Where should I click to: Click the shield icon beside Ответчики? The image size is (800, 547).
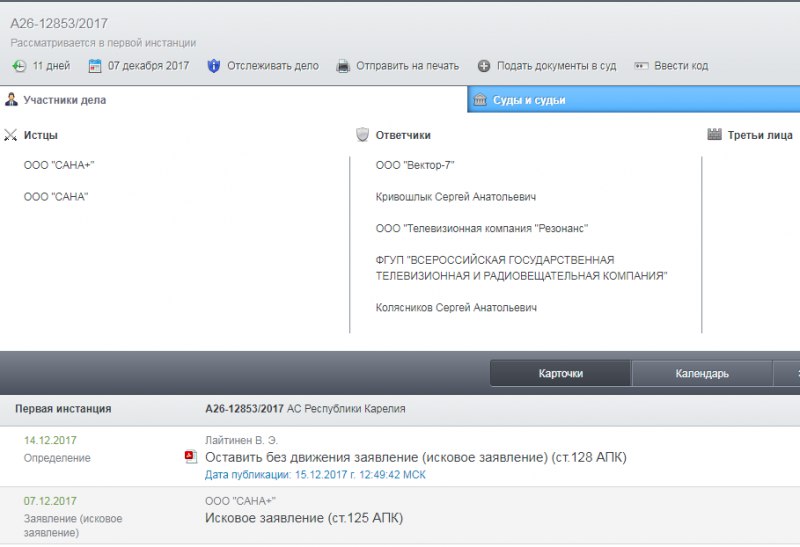tap(362, 135)
